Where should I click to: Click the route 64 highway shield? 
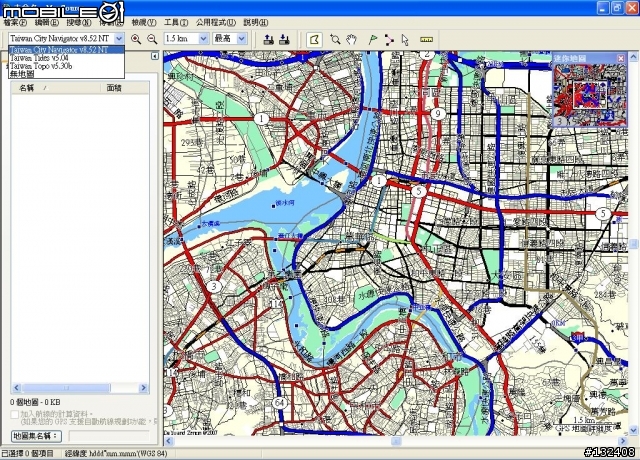pos(280,403)
